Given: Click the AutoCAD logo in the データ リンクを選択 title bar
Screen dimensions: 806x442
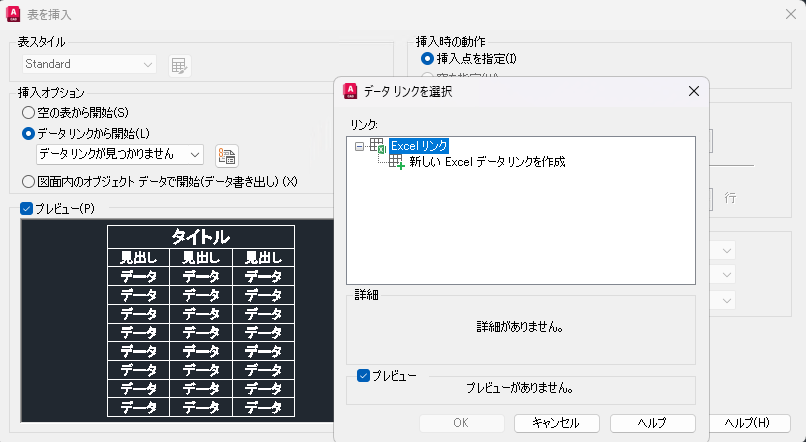Looking at the screenshot, I should pos(351,91).
